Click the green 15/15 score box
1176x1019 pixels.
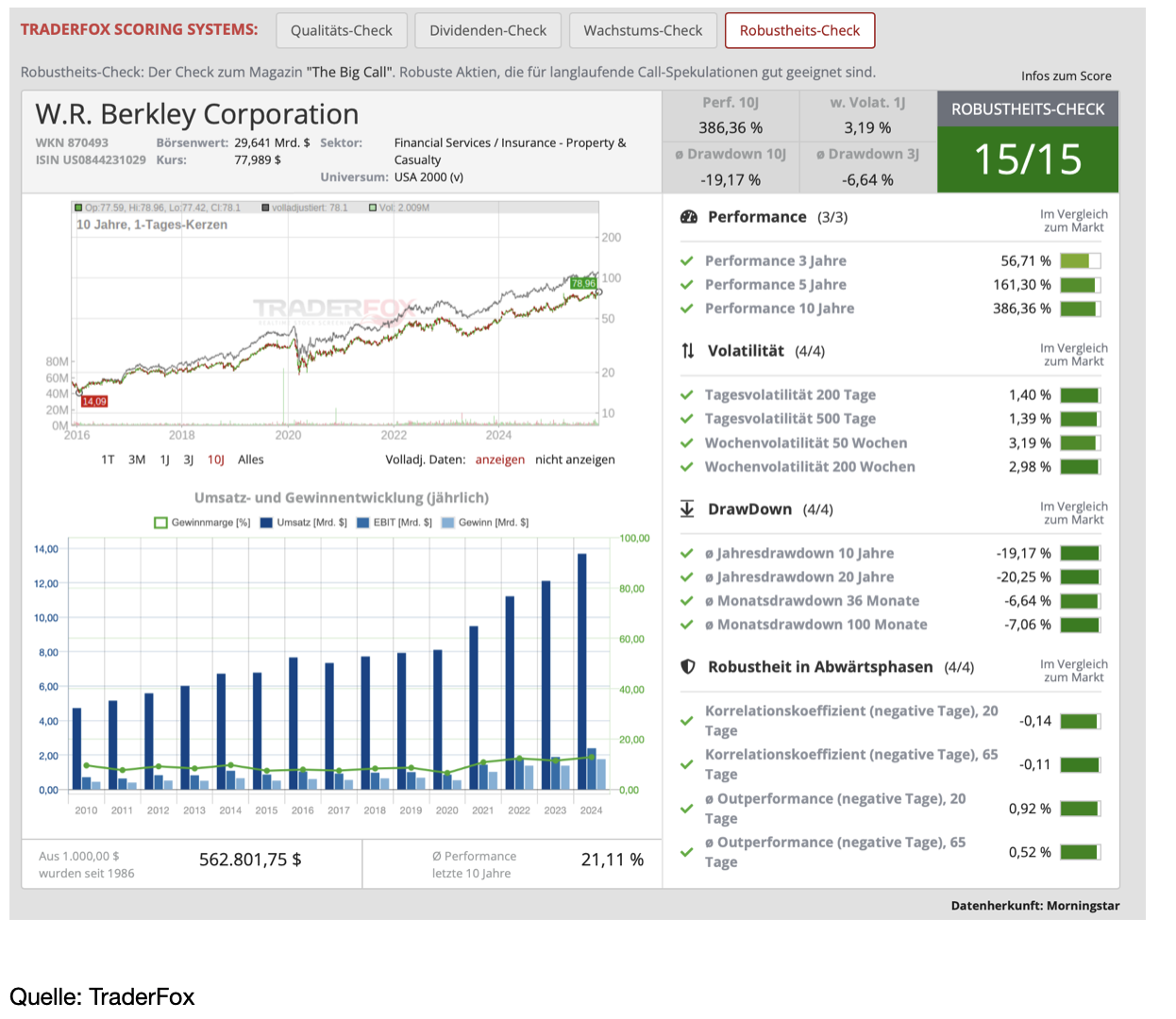click(x=1027, y=159)
